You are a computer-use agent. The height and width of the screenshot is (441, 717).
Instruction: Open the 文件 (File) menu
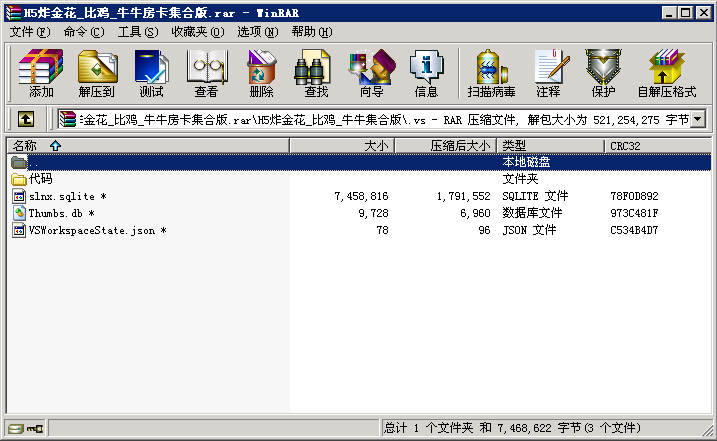pyautogui.click(x=29, y=32)
